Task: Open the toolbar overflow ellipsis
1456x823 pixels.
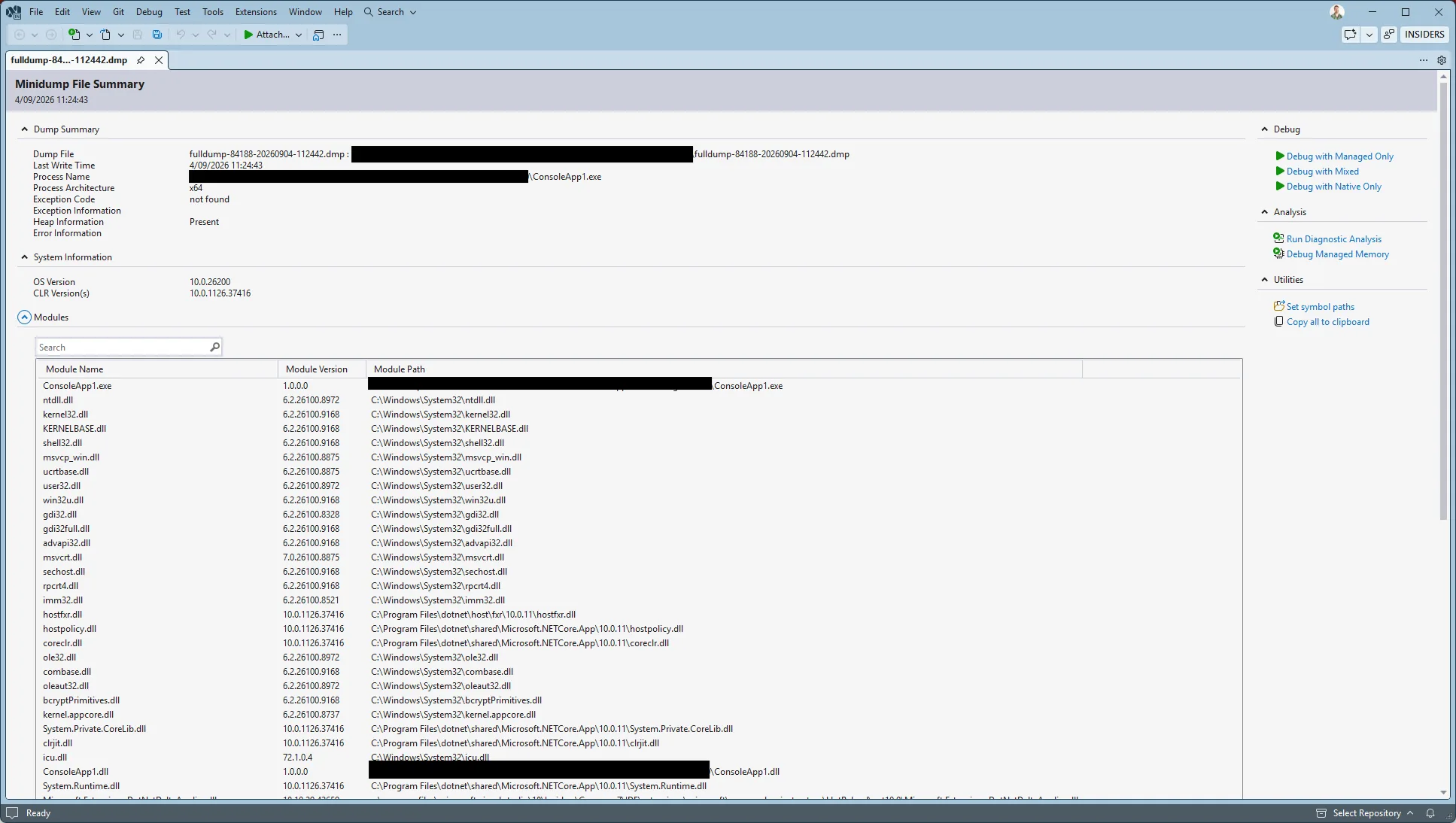Action: point(337,35)
